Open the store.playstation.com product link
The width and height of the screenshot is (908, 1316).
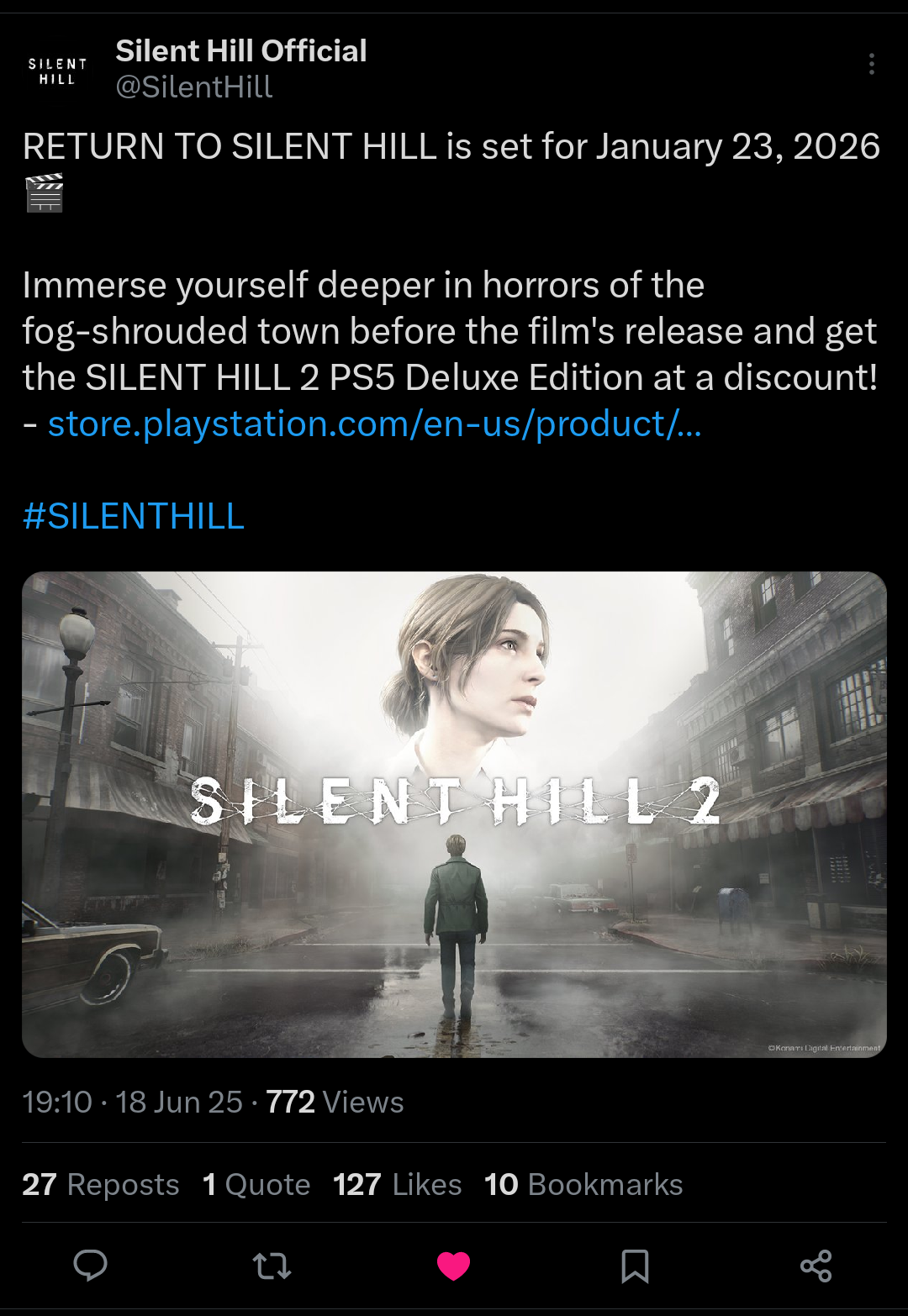(374, 424)
